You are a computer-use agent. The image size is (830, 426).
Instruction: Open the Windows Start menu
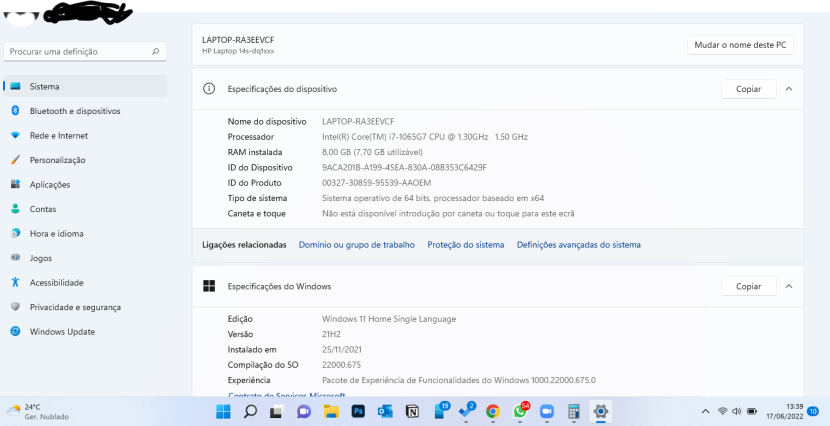(x=223, y=412)
